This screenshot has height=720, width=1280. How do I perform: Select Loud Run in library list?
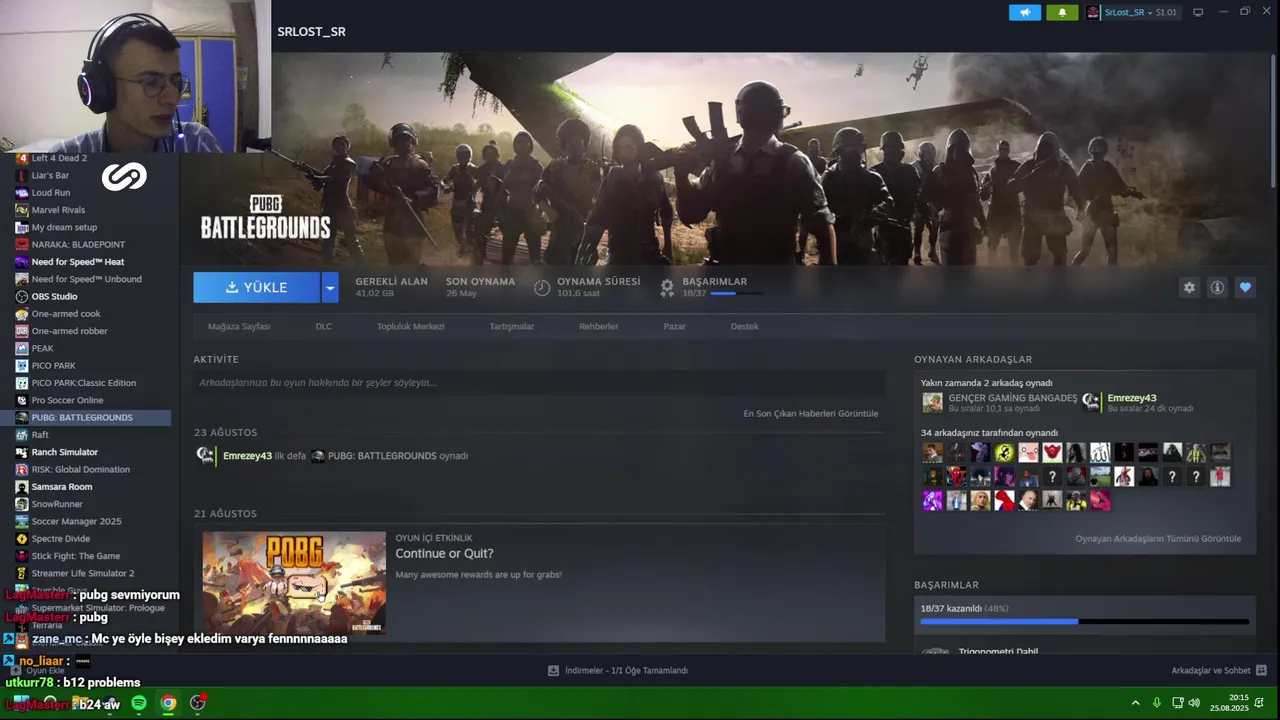tap(50, 192)
